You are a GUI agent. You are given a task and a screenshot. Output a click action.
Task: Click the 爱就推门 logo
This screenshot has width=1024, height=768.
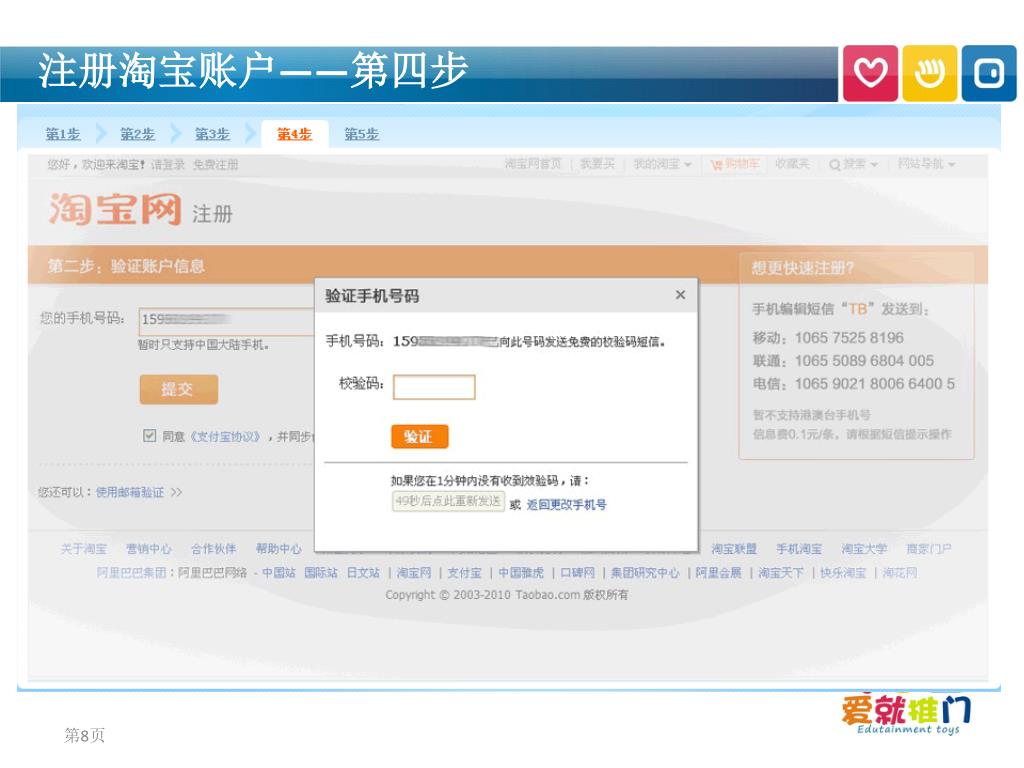pyautogui.click(x=906, y=713)
